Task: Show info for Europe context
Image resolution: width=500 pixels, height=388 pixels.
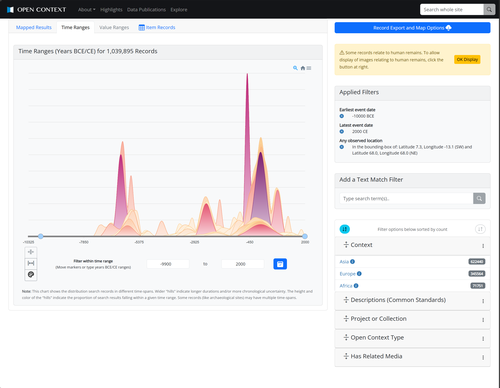Action: coord(359,274)
